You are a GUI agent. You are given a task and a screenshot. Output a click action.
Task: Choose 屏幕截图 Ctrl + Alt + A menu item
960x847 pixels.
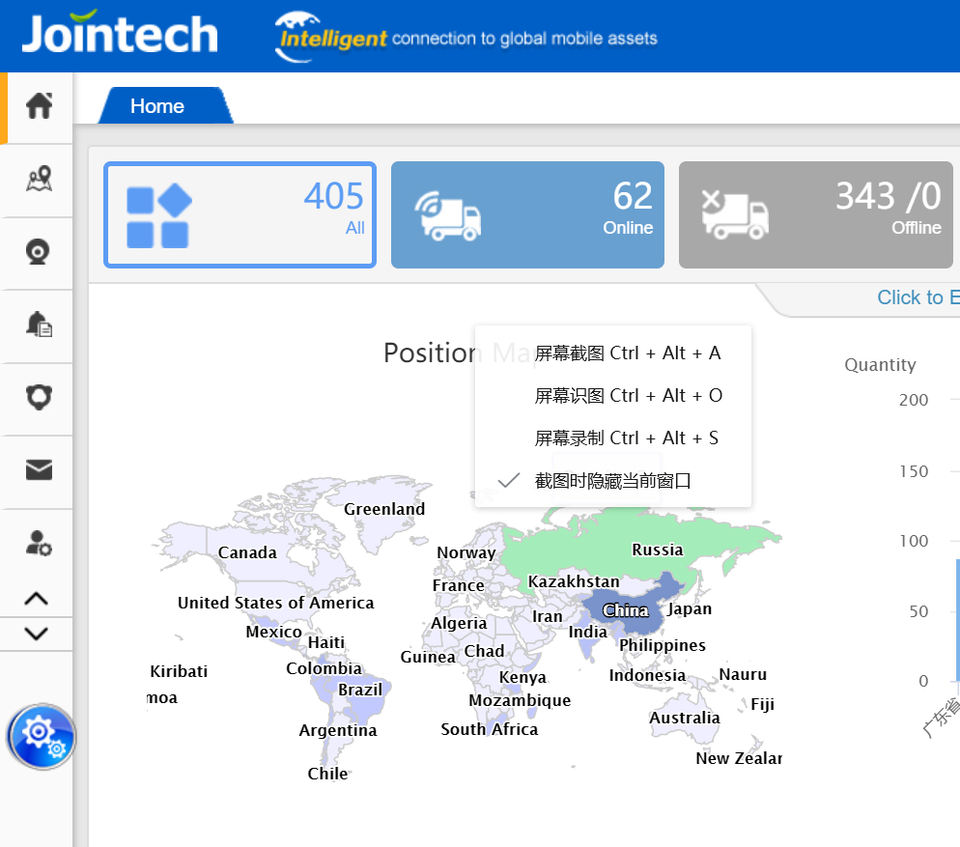click(x=613, y=353)
